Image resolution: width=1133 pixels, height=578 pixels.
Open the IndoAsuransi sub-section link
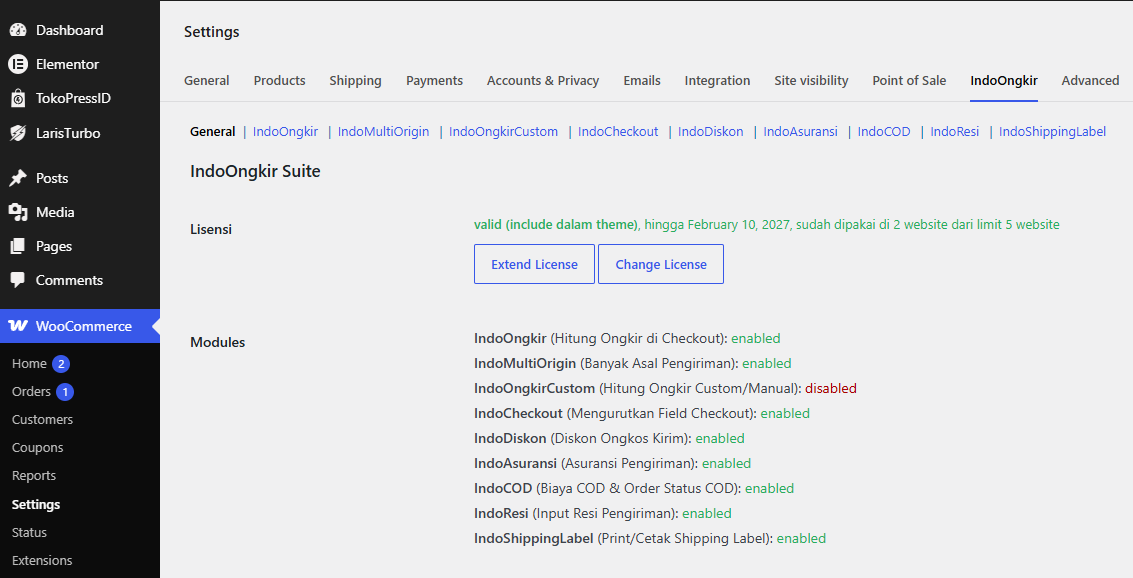click(x=801, y=131)
